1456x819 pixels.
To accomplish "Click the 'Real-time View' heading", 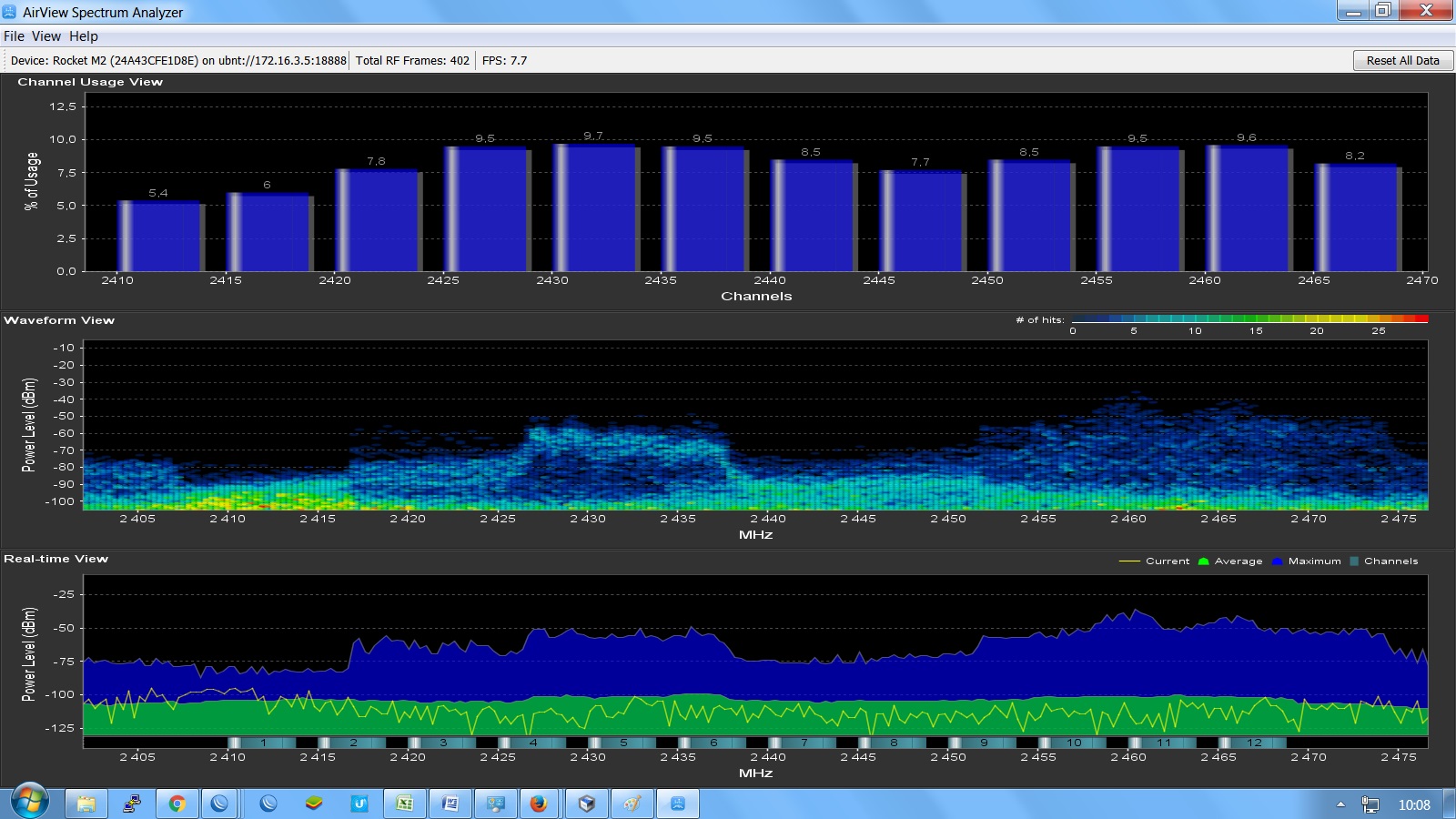I will click(56, 559).
